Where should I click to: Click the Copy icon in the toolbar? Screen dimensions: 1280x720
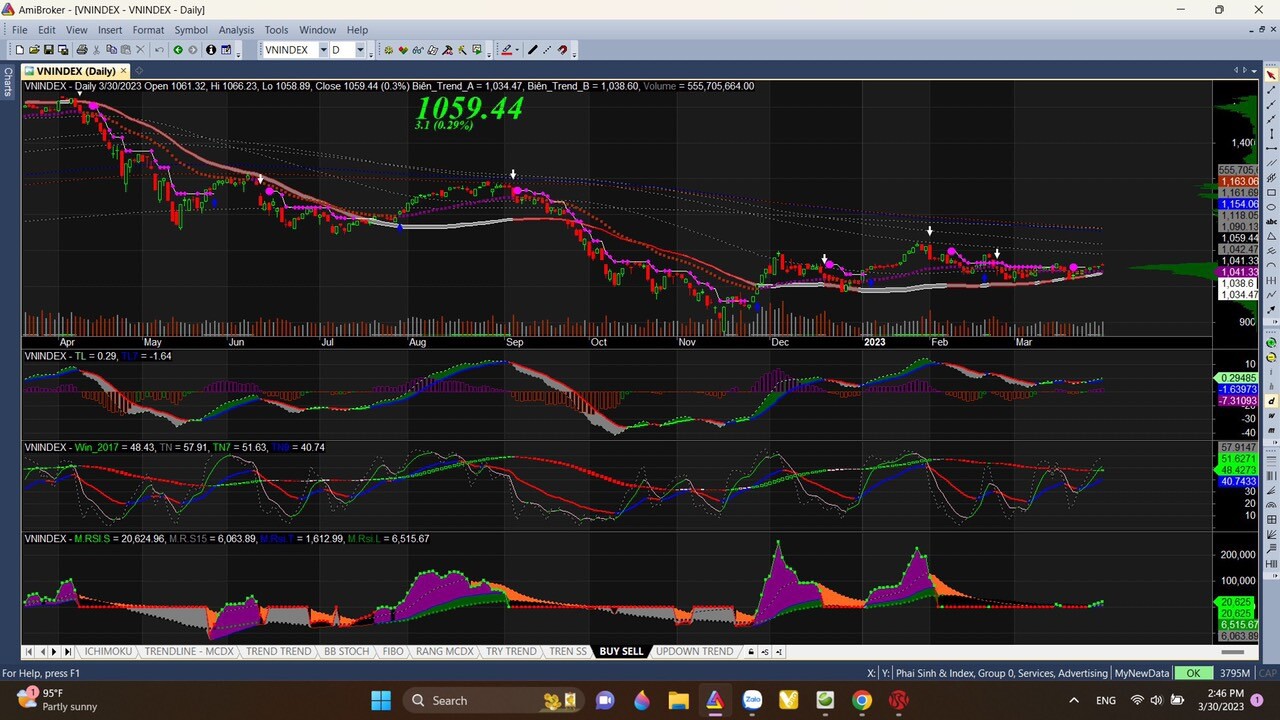(x=111, y=50)
